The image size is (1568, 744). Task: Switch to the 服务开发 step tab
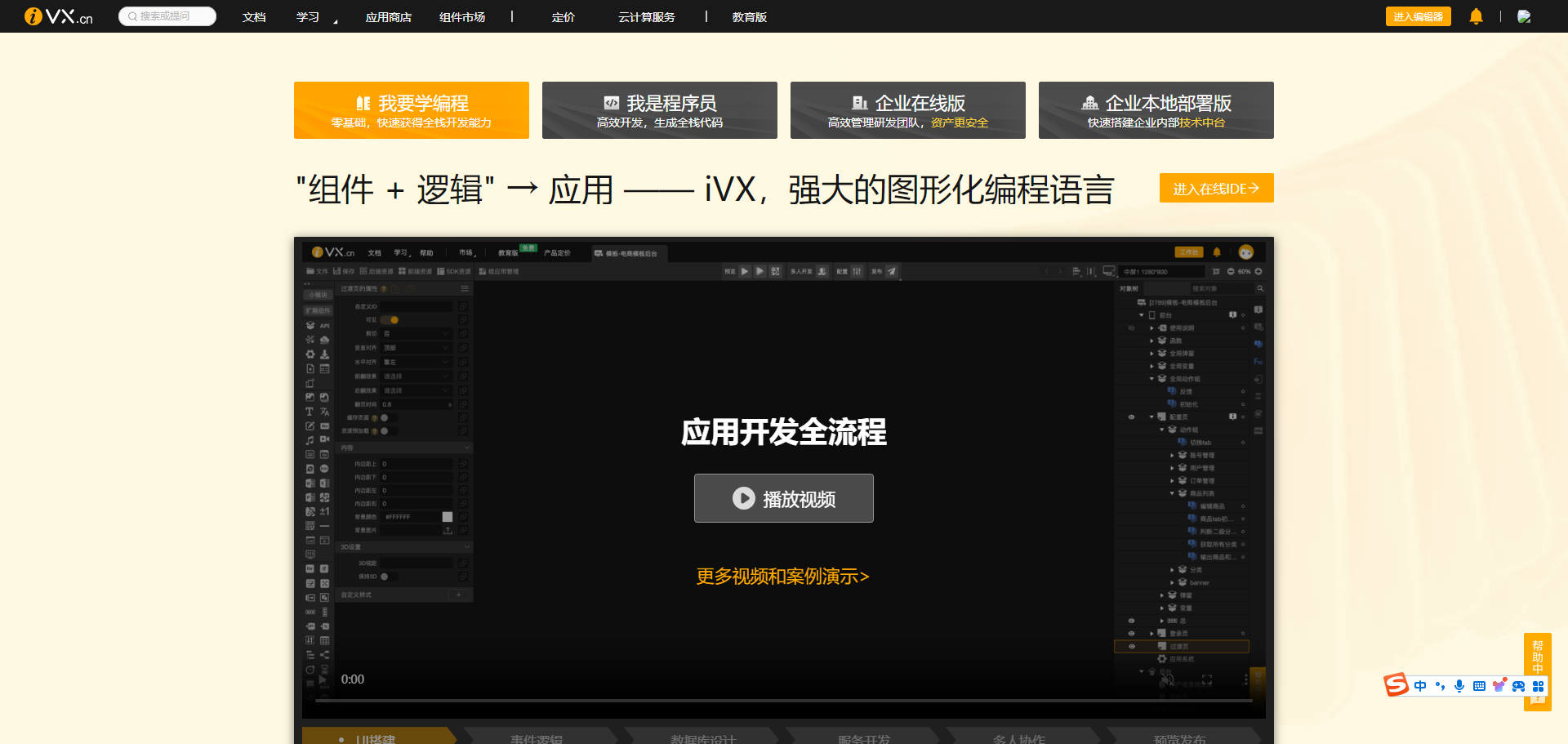864,736
